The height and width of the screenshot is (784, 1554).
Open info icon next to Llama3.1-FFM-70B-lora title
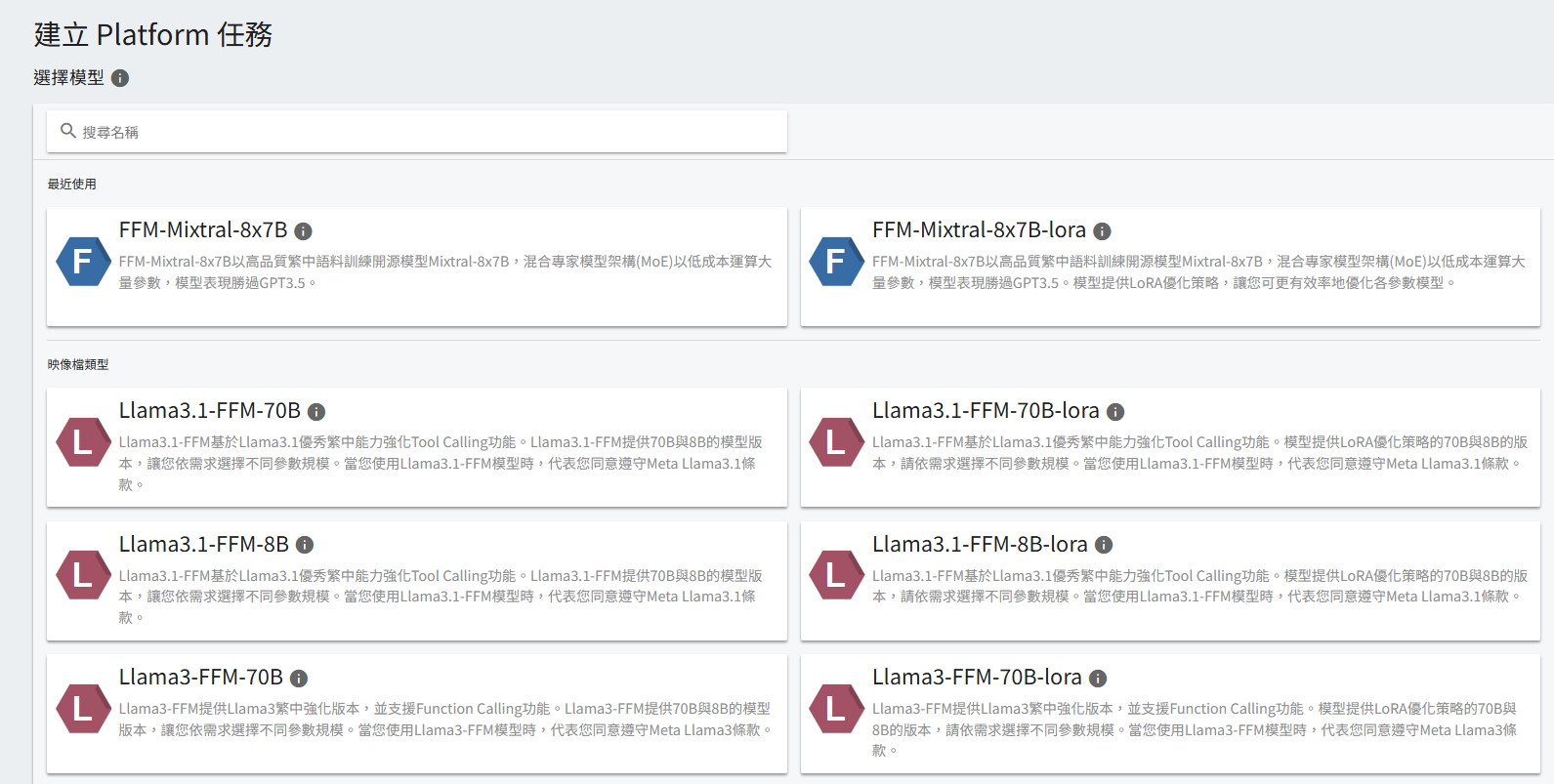[1115, 412]
